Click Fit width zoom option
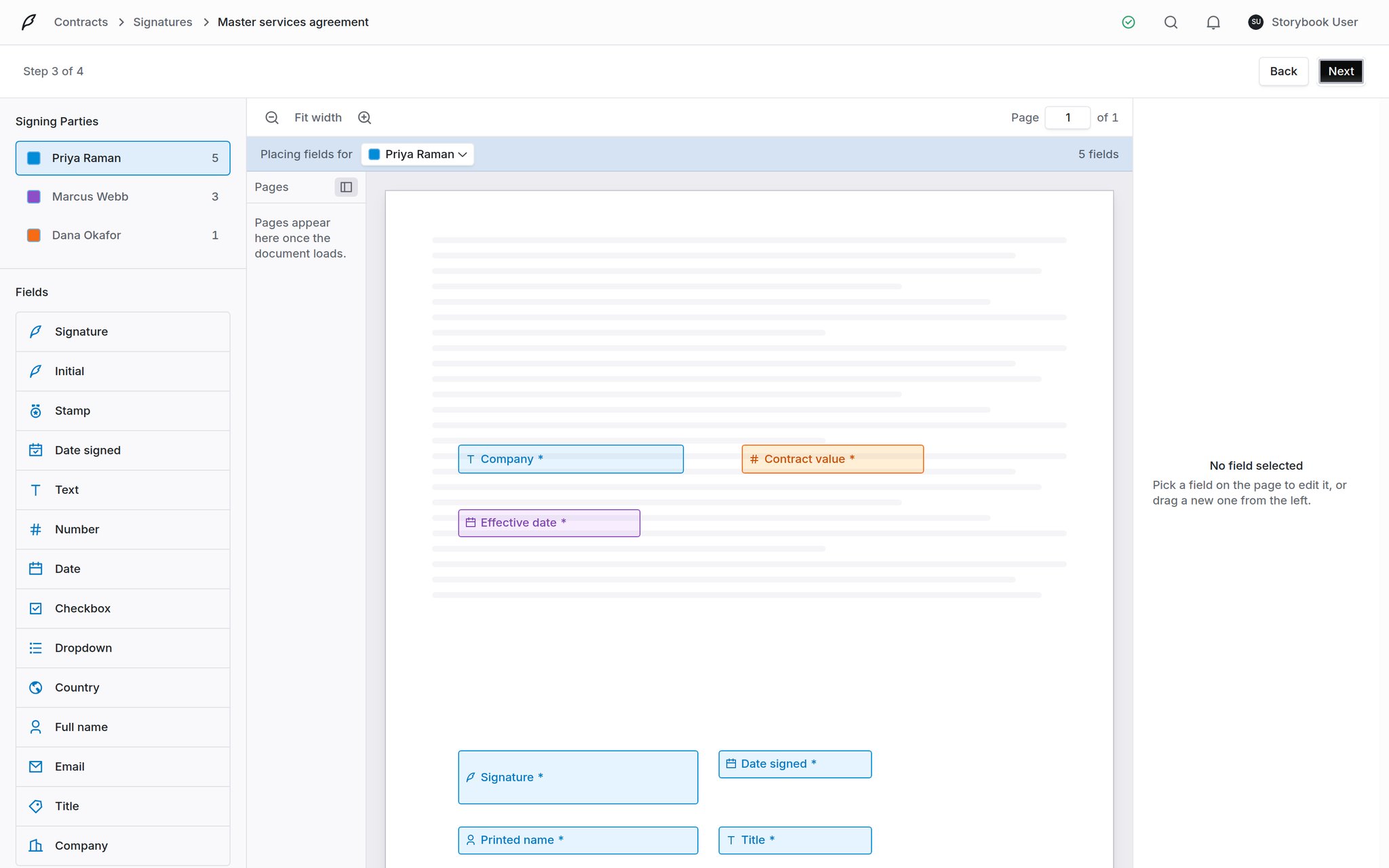 tap(318, 117)
